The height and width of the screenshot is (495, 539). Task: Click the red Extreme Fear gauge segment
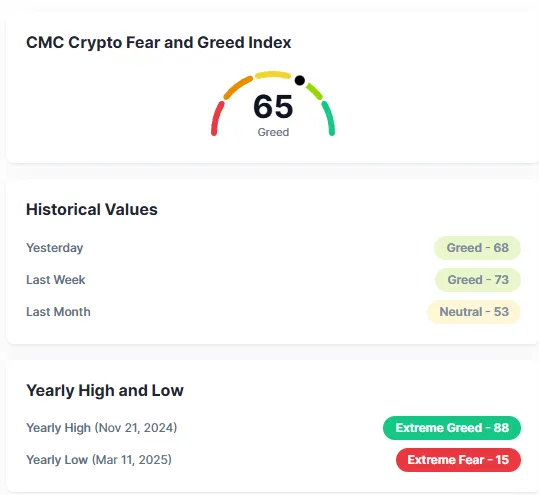(217, 119)
